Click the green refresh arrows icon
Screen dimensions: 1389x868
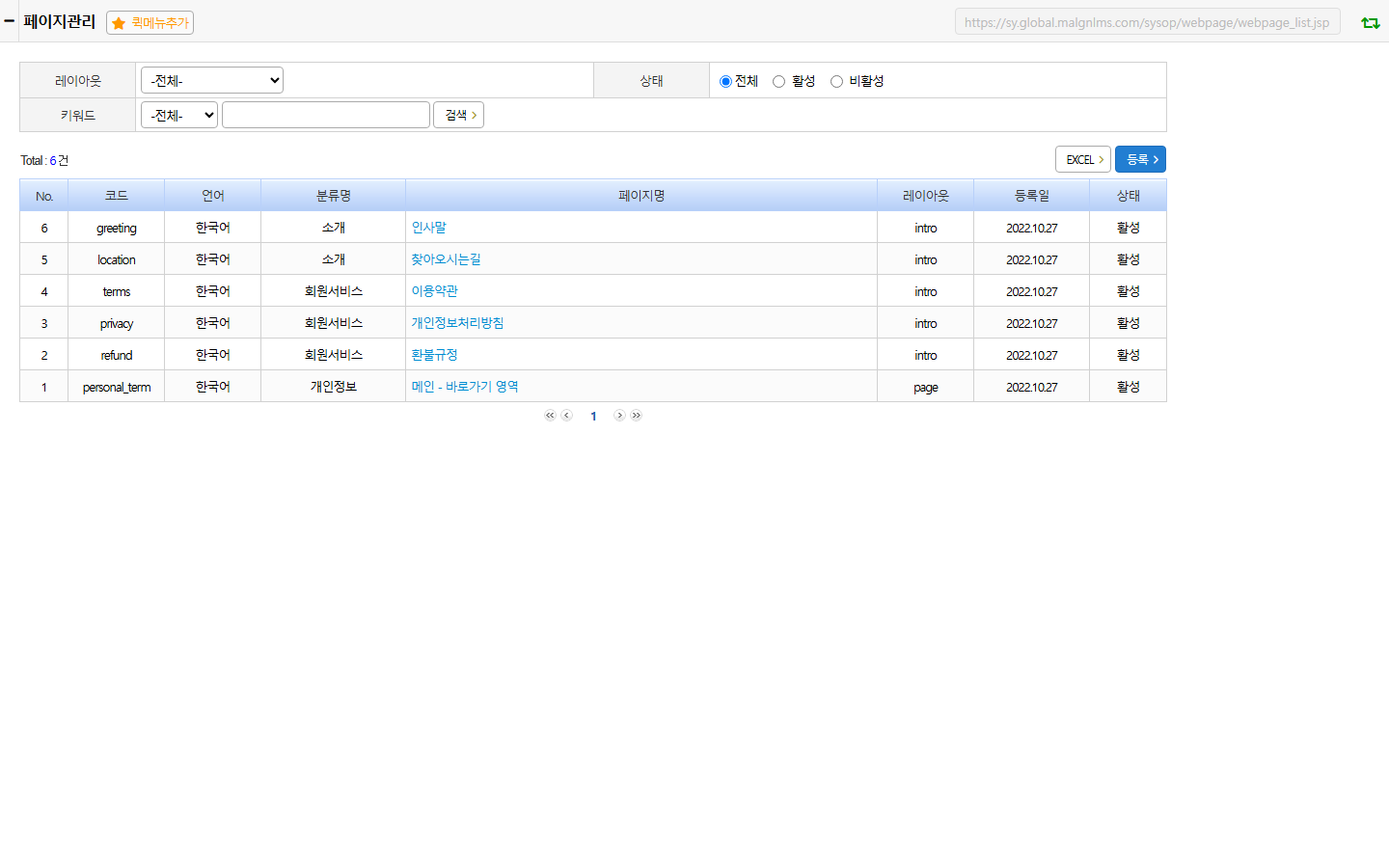(1370, 22)
